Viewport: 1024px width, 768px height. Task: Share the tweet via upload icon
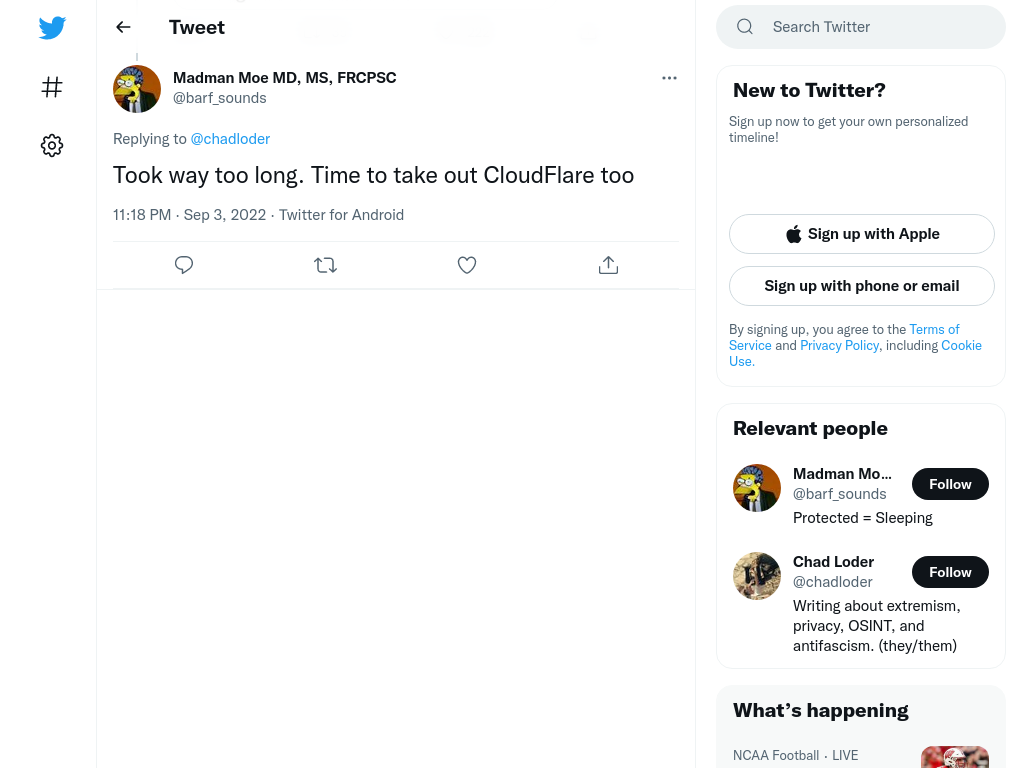point(608,265)
